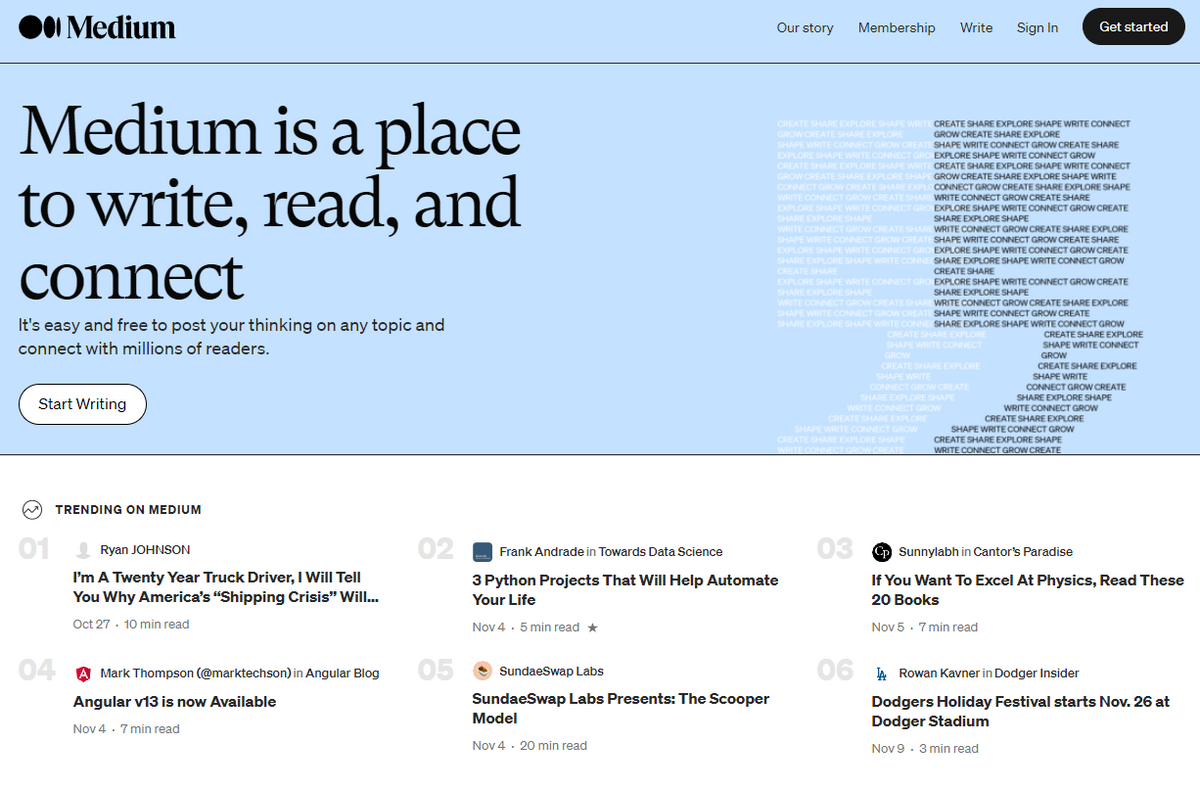The width and height of the screenshot is (1200, 790).
Task: Click the trending arrow circle icon
Action: pos(32,510)
